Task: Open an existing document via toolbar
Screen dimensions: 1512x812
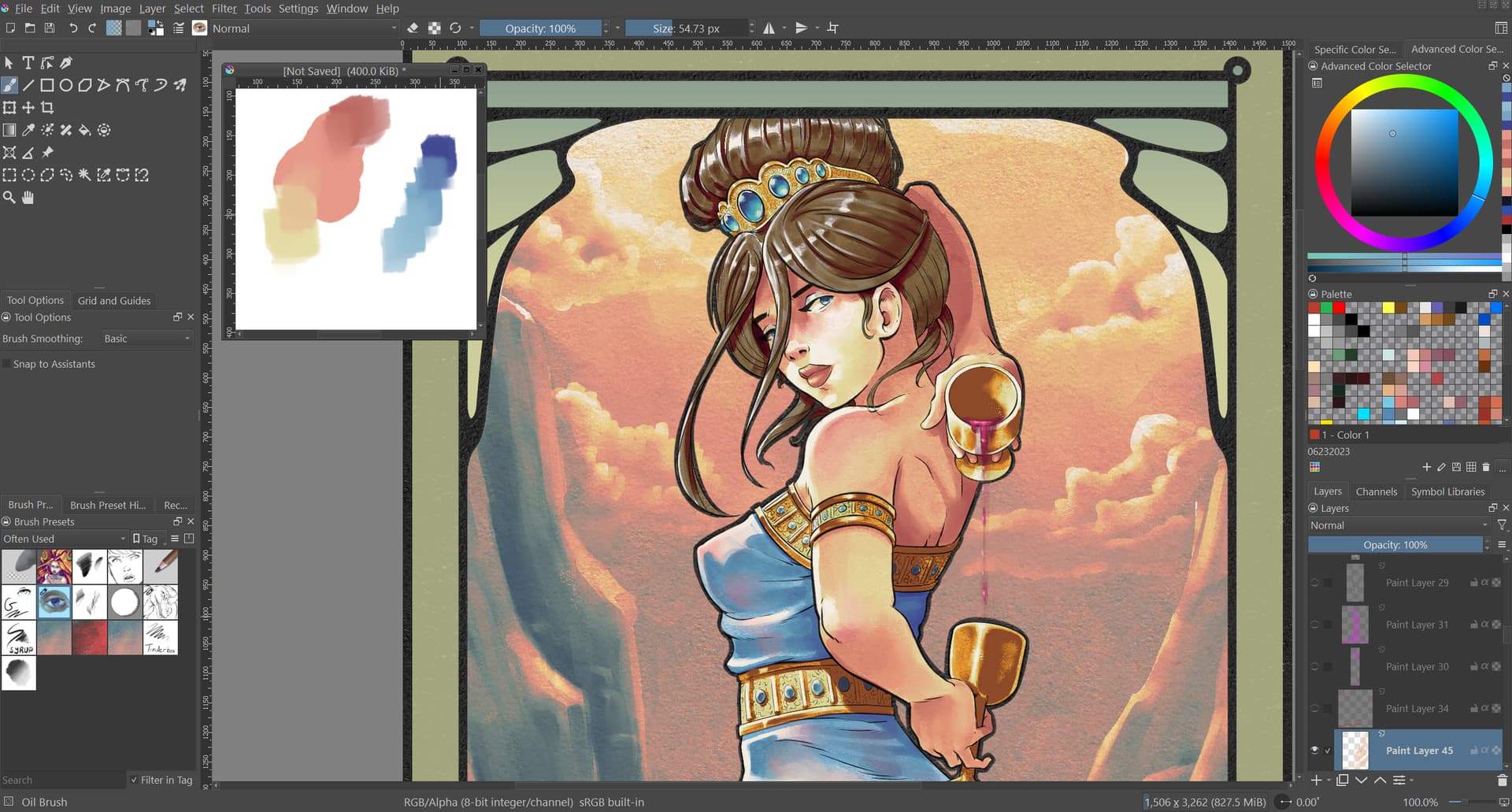Action: pos(30,28)
